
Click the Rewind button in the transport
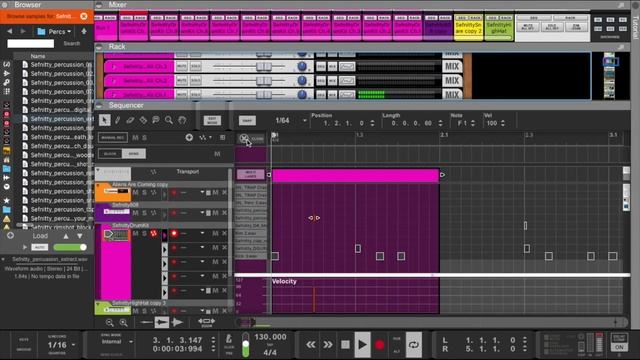tap(311, 345)
